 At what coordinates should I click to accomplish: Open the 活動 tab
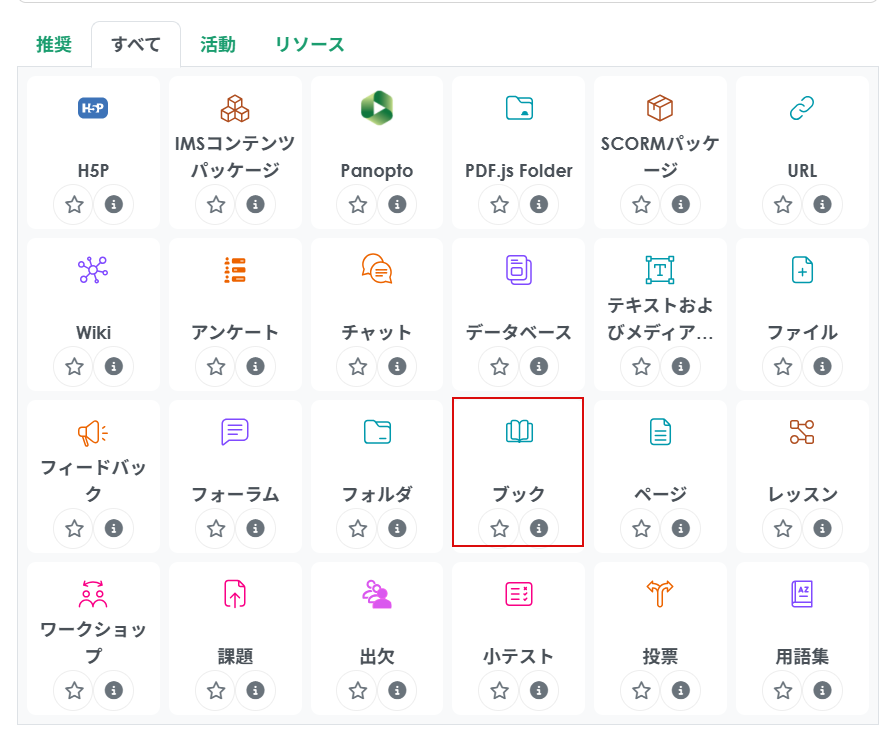point(217,44)
